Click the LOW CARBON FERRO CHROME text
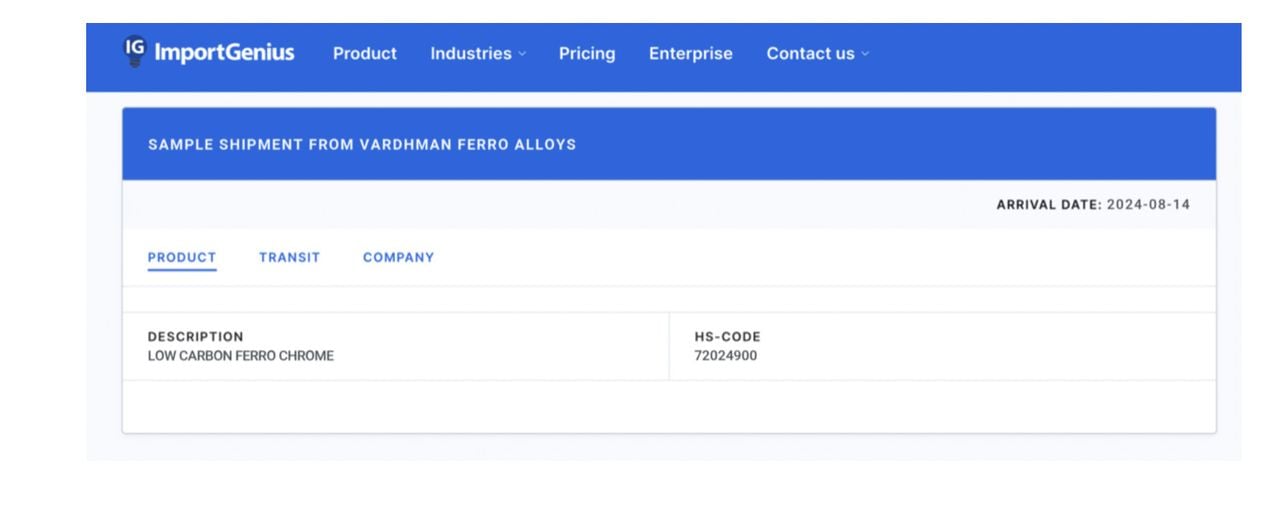The image size is (1280, 517). point(240,356)
